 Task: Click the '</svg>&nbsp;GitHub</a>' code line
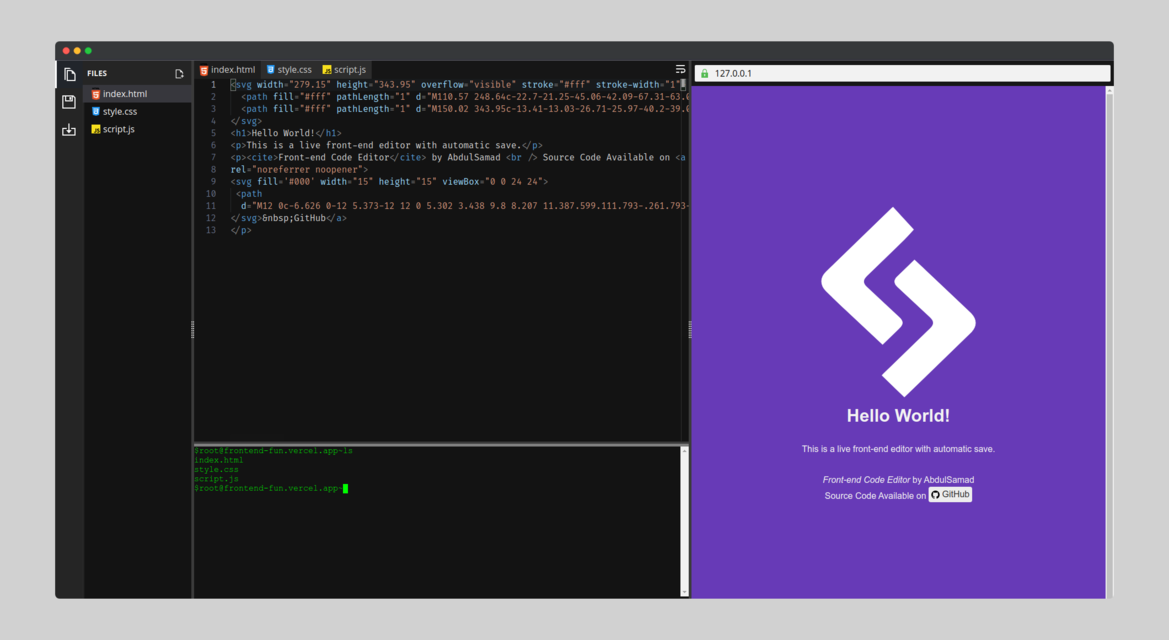tap(289, 218)
